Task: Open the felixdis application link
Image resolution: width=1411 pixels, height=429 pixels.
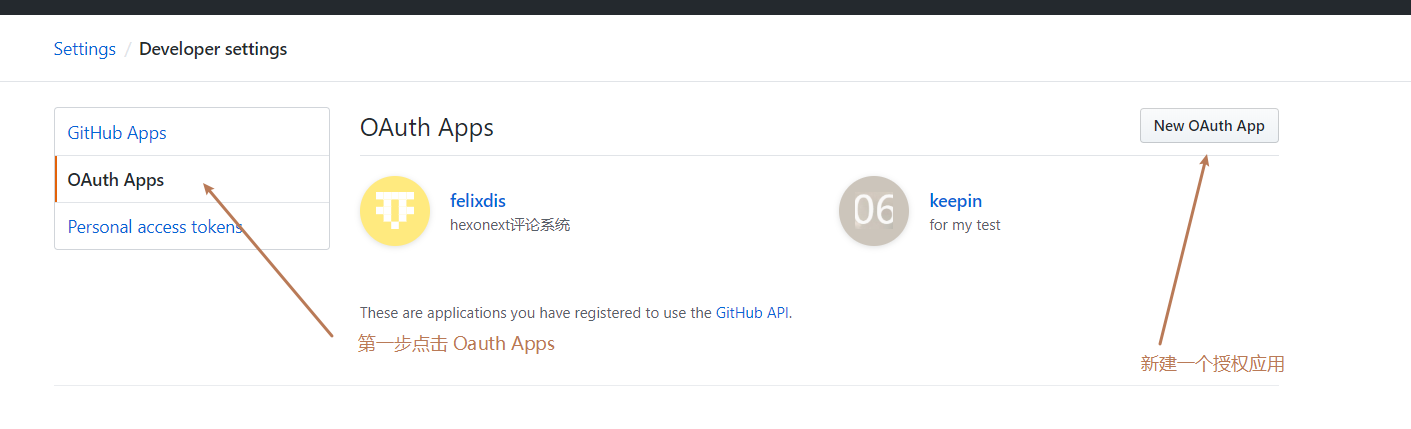Action: (478, 201)
